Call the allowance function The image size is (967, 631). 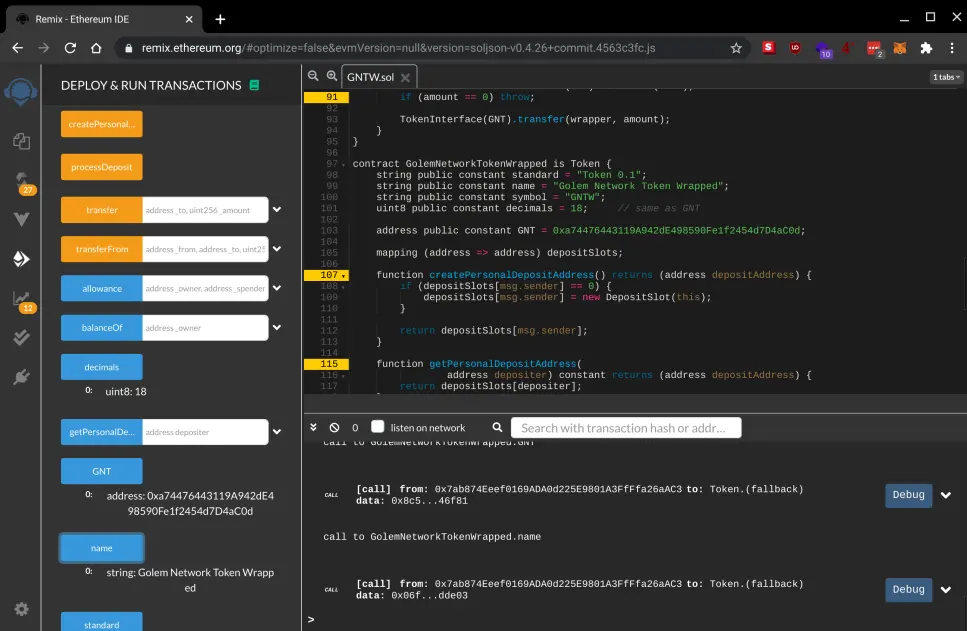tap(102, 289)
